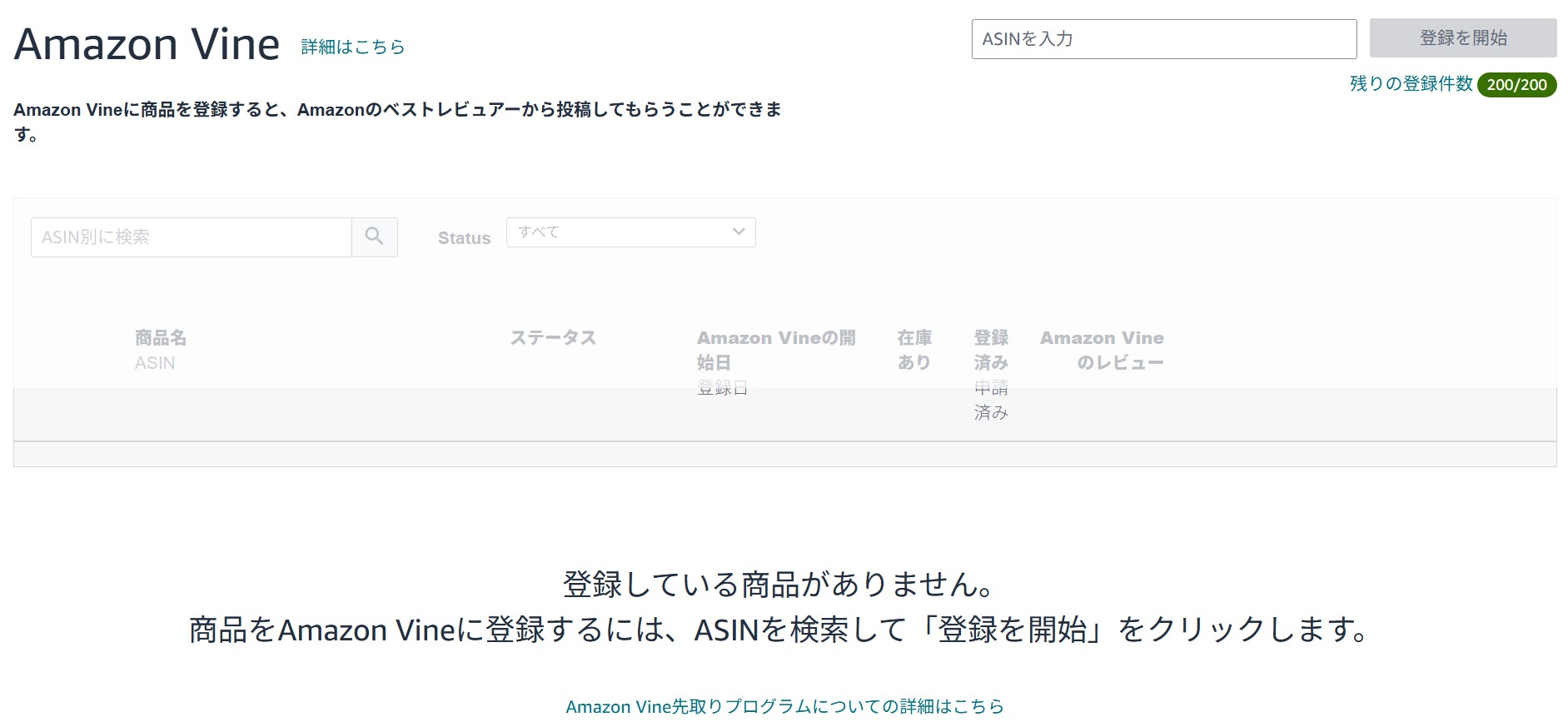
Task: Click the 登録している商品がありません message
Action: click(x=779, y=584)
